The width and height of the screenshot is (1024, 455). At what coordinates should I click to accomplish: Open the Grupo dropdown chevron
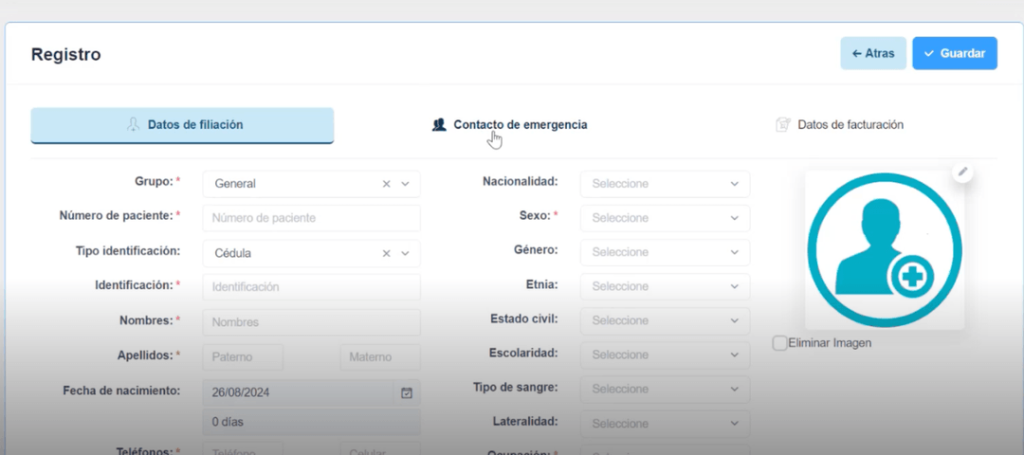[x=405, y=184]
